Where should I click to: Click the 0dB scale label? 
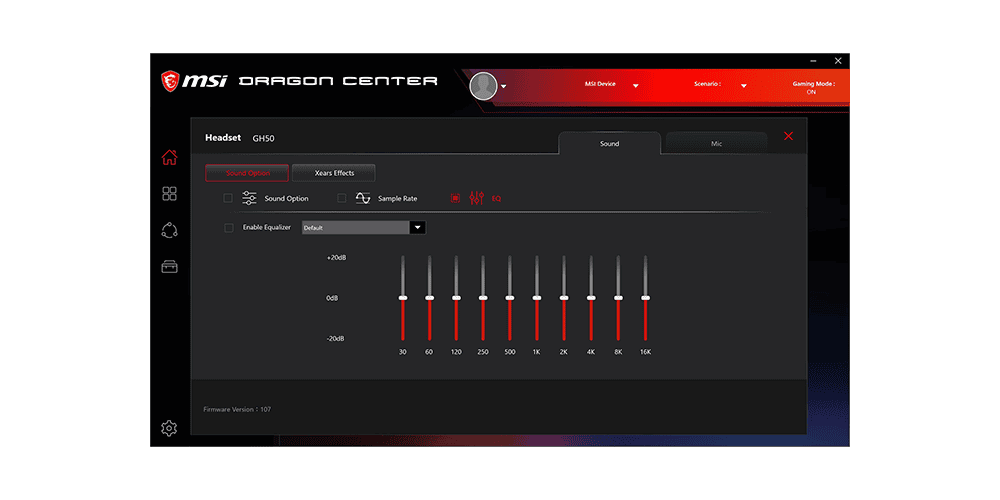click(332, 298)
